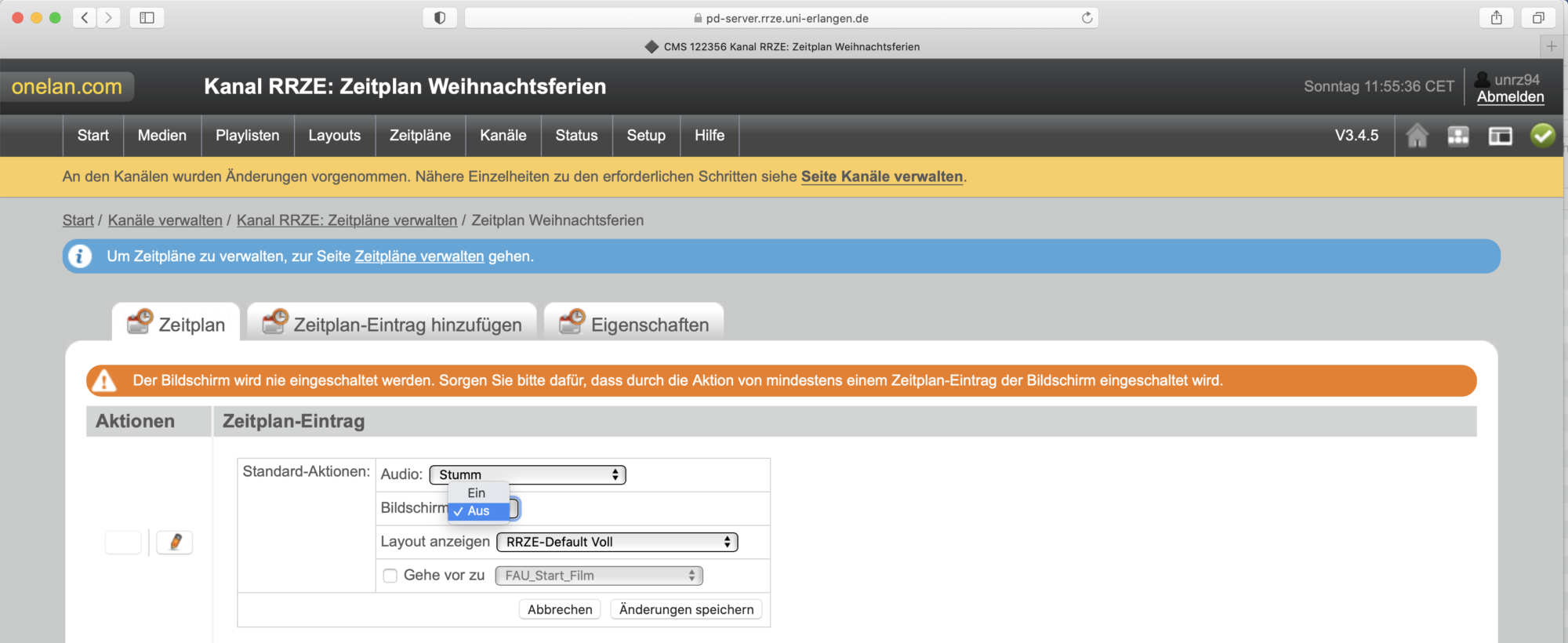Click the Änderungen speichern button
Image resolution: width=1568 pixels, height=643 pixels.
[686, 609]
